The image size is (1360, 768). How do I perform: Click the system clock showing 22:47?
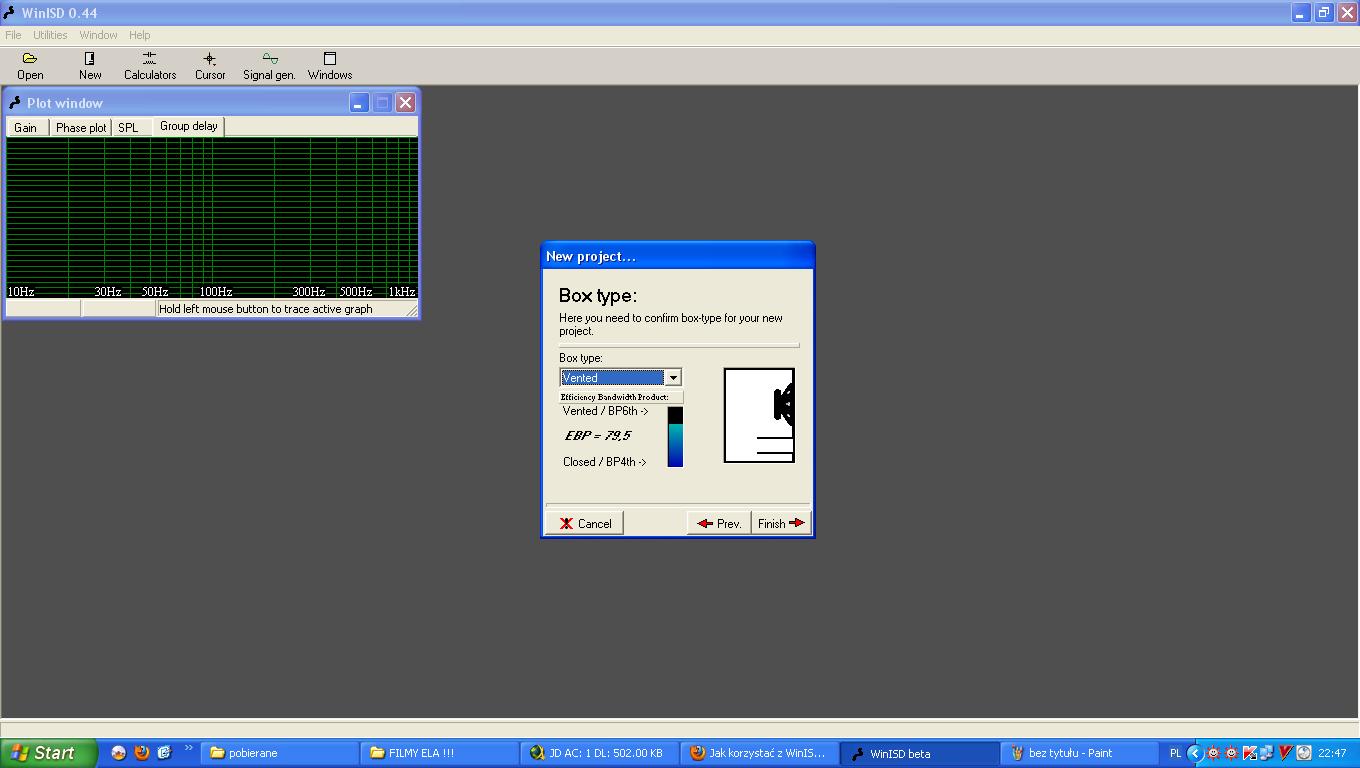(1332, 753)
